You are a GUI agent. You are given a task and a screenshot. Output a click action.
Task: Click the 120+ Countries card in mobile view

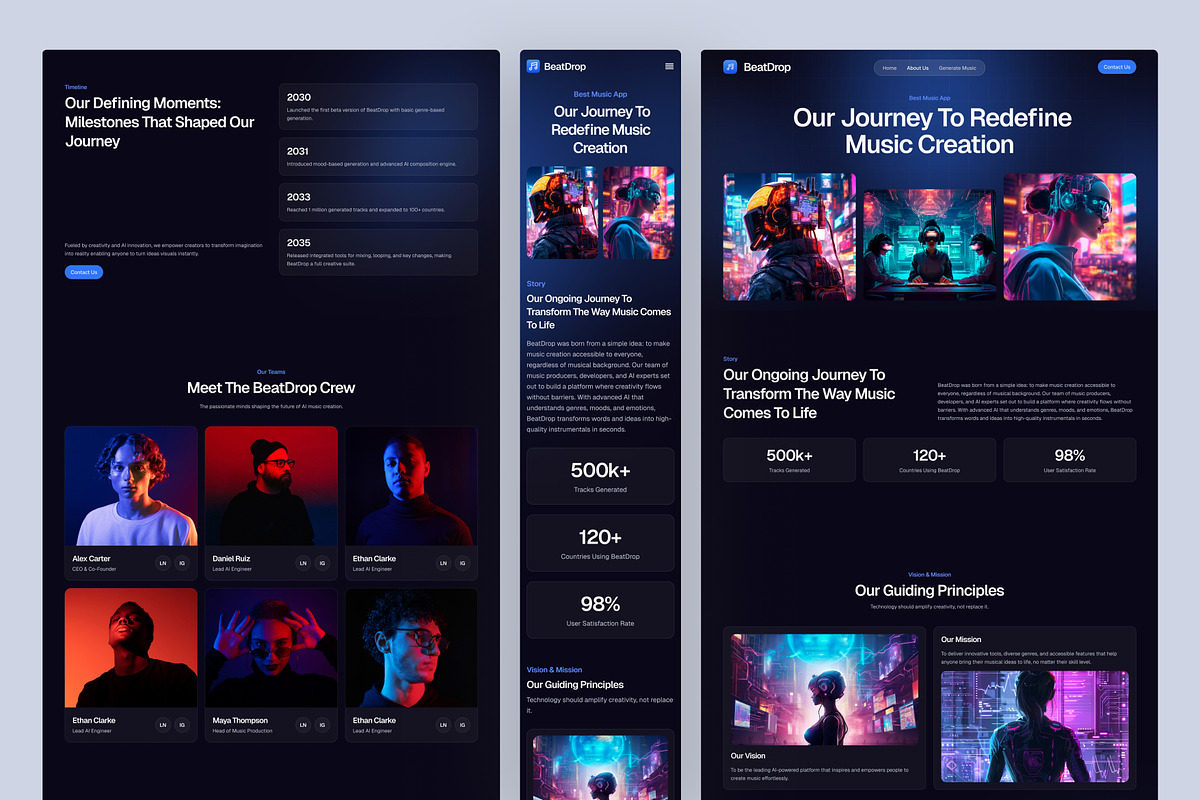[600, 543]
